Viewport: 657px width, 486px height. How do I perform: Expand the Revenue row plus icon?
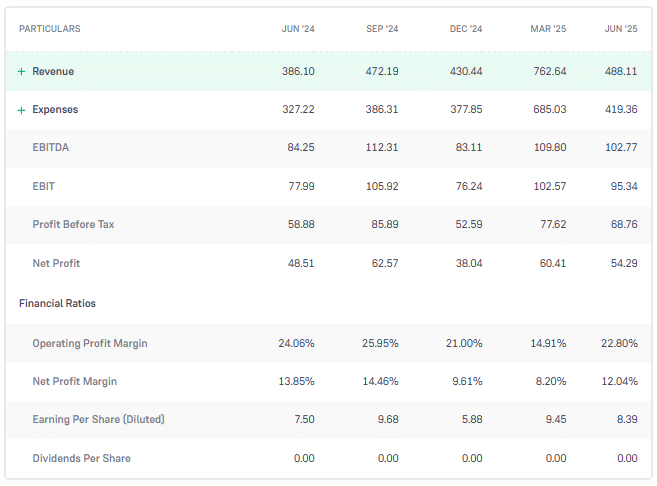22,72
